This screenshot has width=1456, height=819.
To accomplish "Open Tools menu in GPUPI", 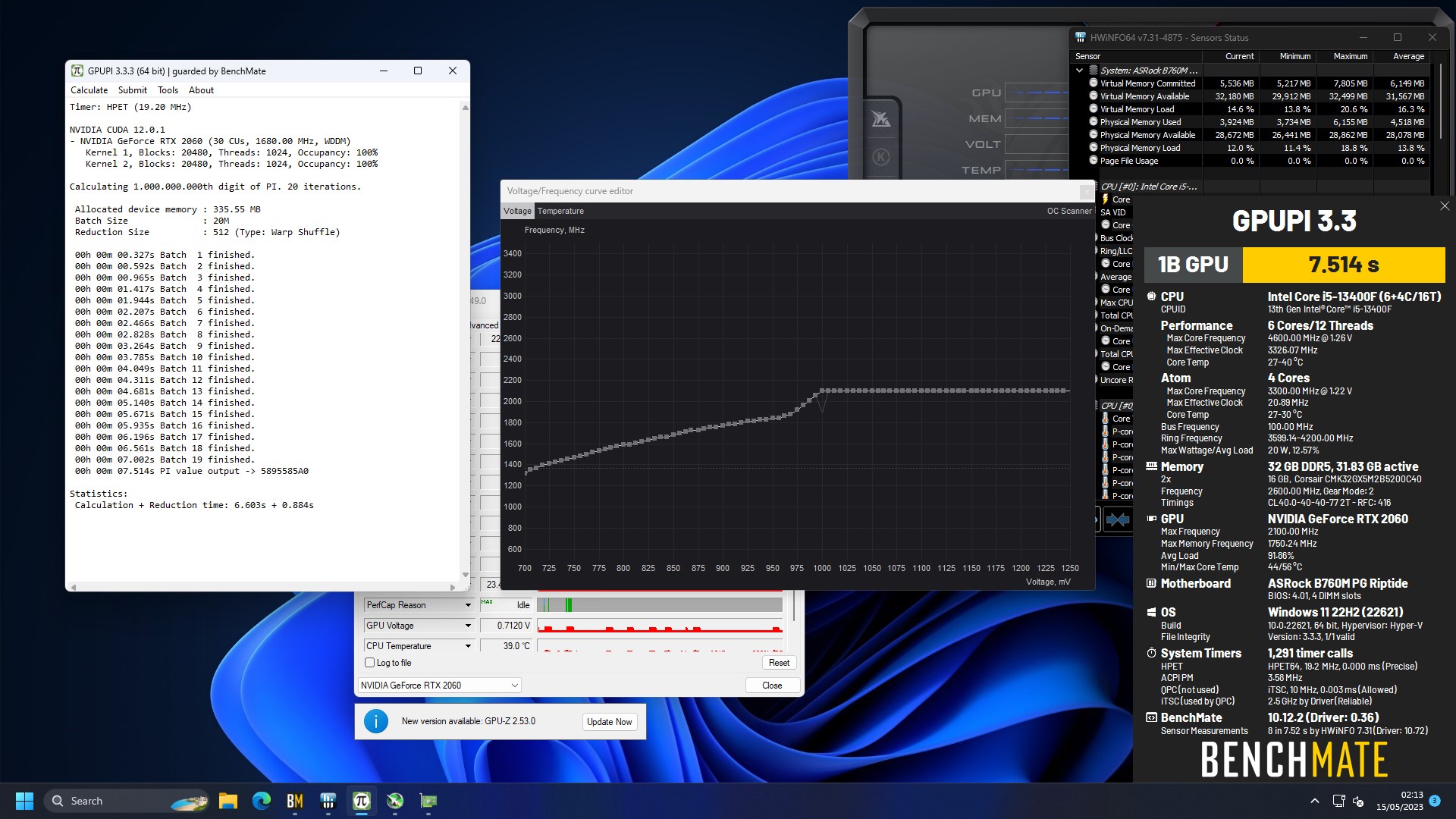I will [x=168, y=89].
